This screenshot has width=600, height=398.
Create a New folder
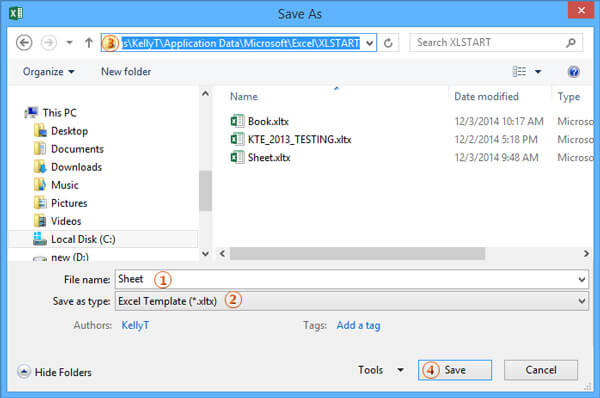click(126, 72)
